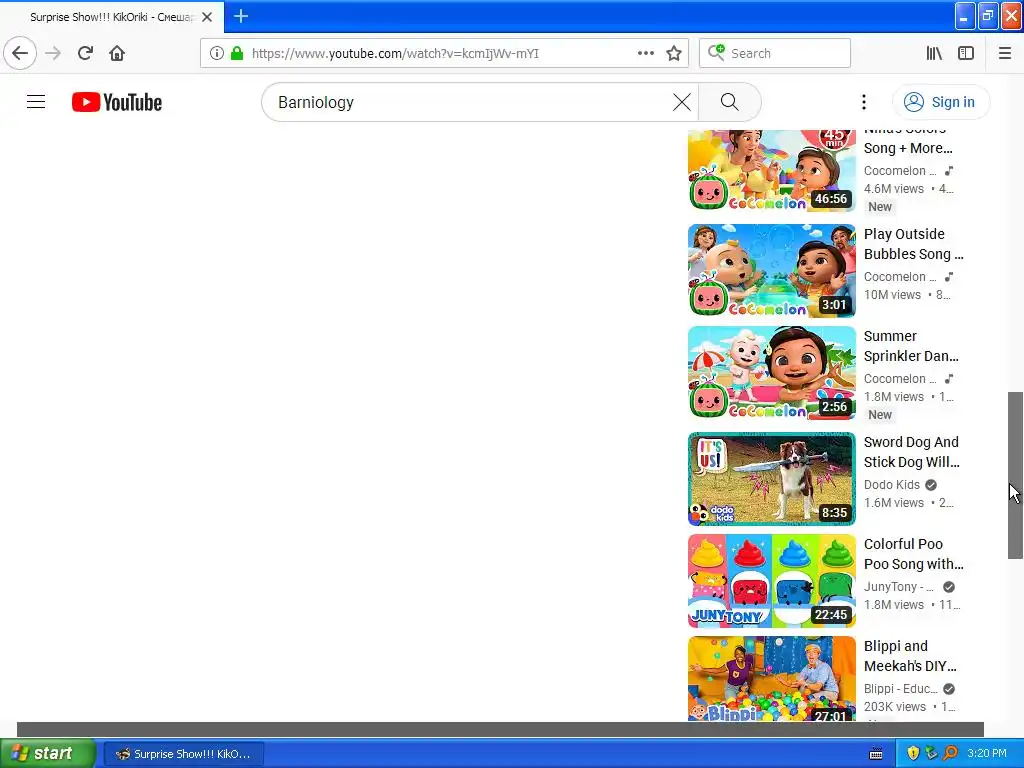Viewport: 1024px width, 768px height.
Task: Open the Windows Start menu
Action: point(47,753)
